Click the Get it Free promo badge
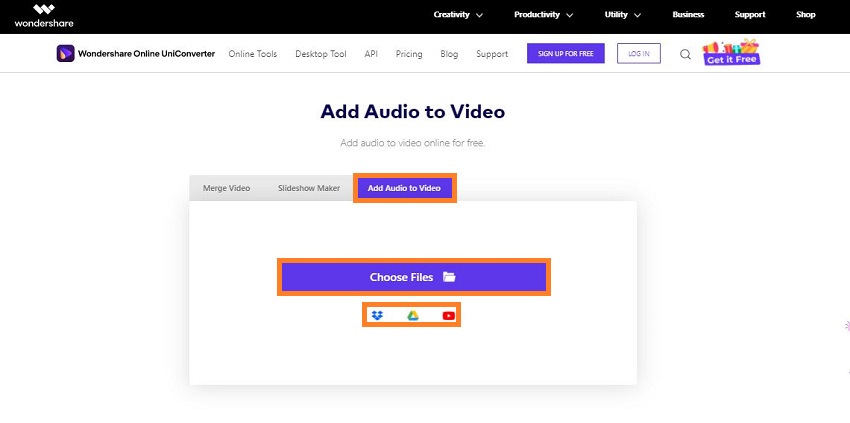 pos(731,53)
